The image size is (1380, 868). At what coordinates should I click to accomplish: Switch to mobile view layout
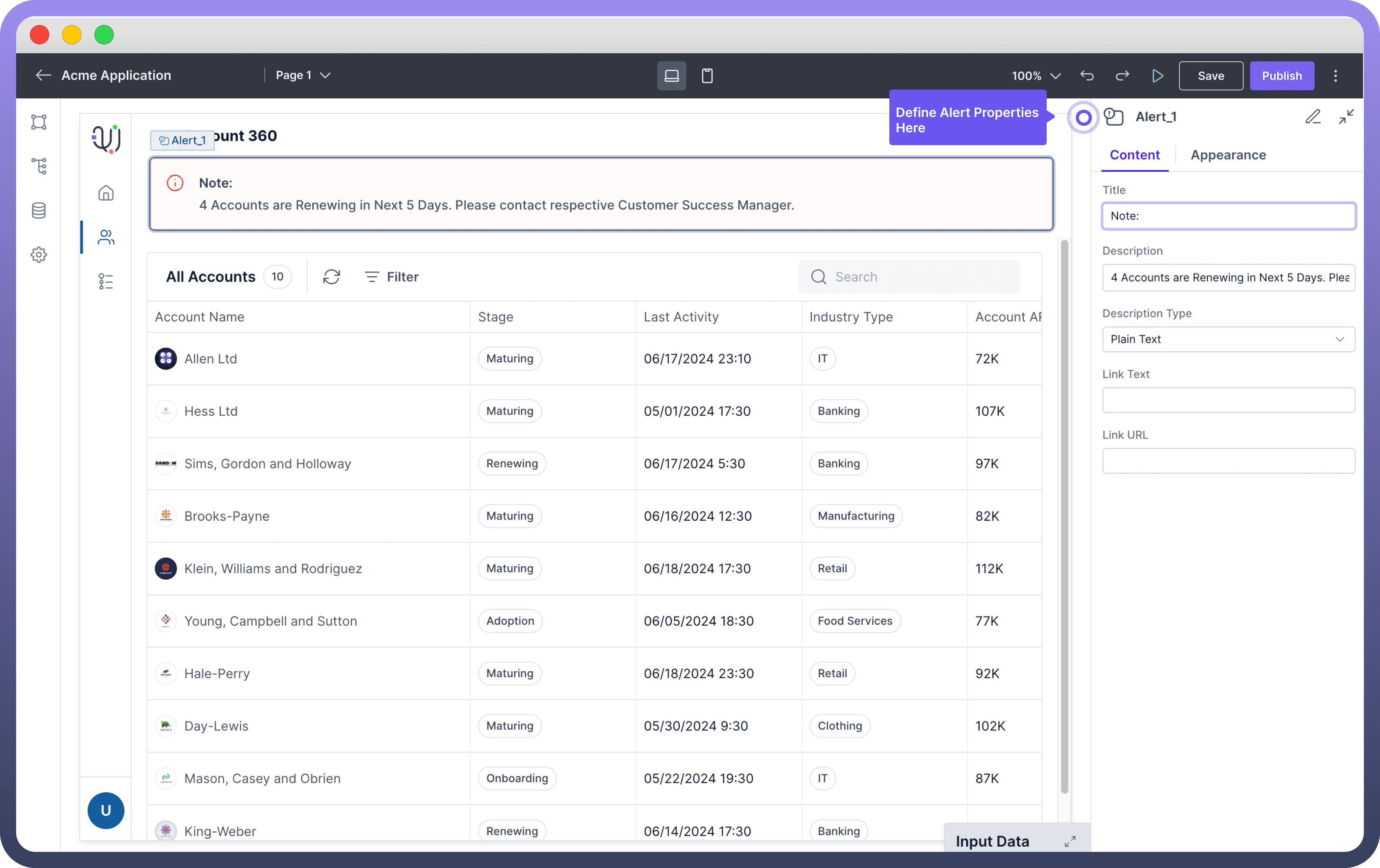click(x=707, y=76)
